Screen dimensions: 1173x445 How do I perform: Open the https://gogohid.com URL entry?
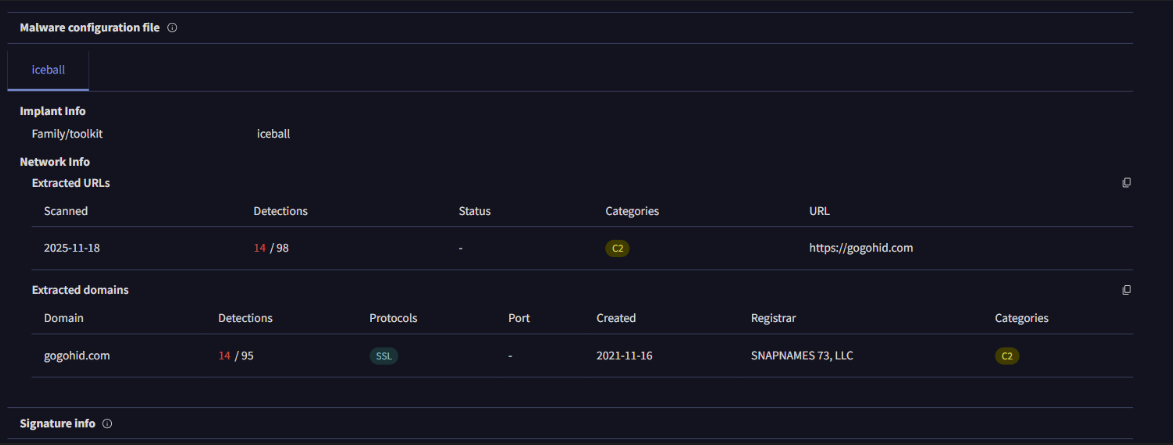(x=860, y=248)
